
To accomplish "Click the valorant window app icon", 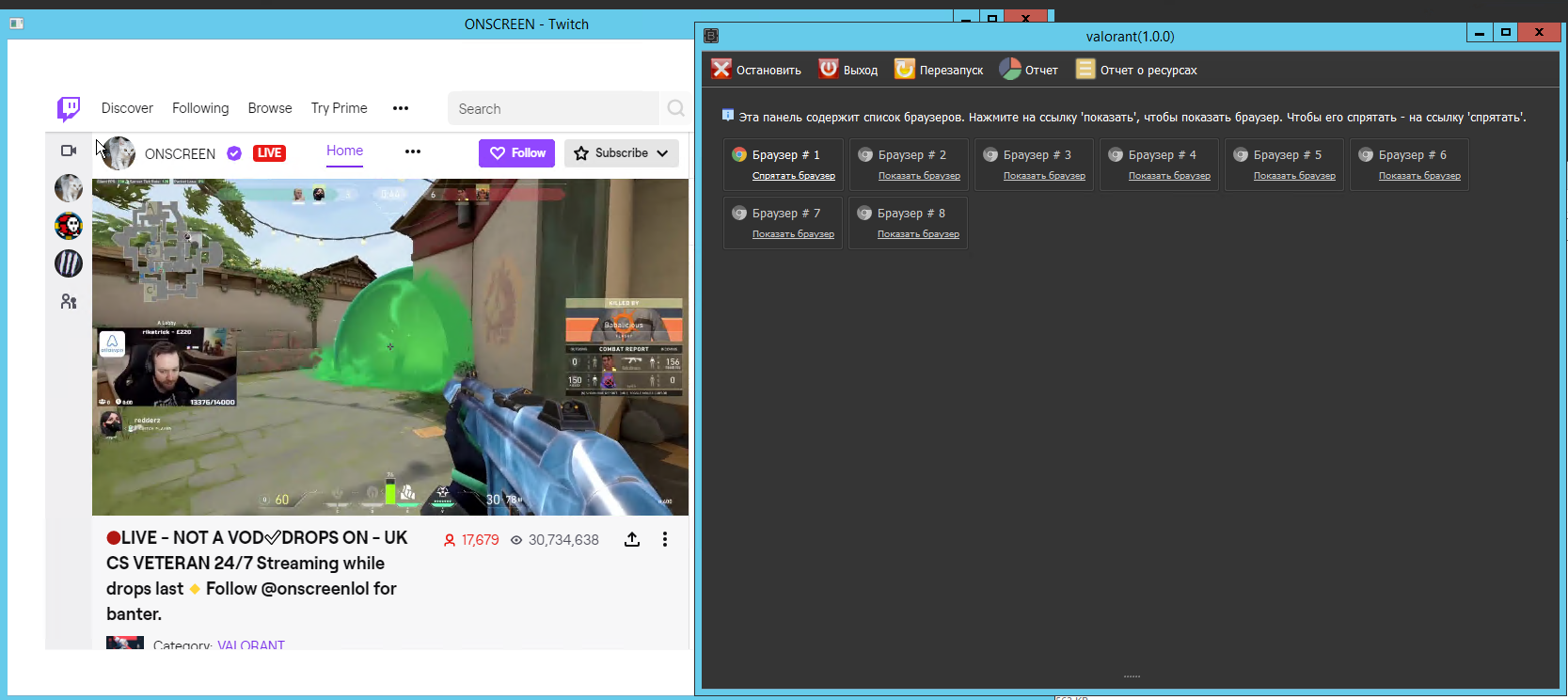I will (x=711, y=36).
